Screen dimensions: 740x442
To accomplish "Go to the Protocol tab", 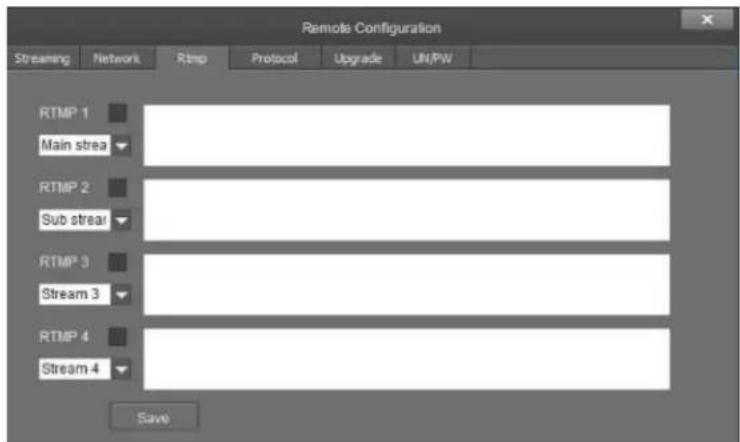I will [x=275, y=58].
